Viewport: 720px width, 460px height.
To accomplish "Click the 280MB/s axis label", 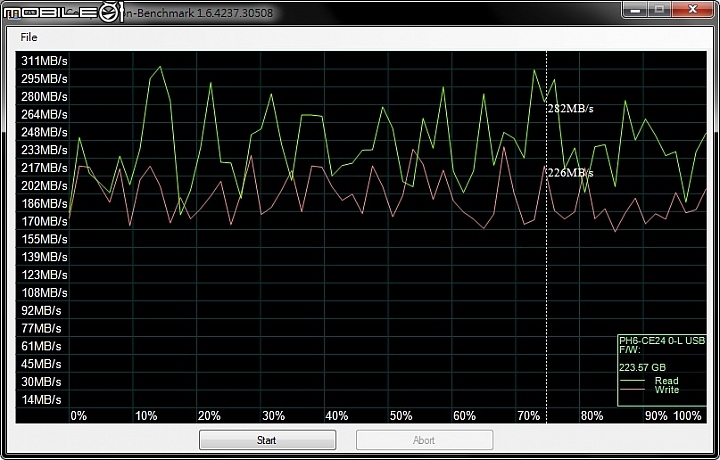I will tap(44, 96).
